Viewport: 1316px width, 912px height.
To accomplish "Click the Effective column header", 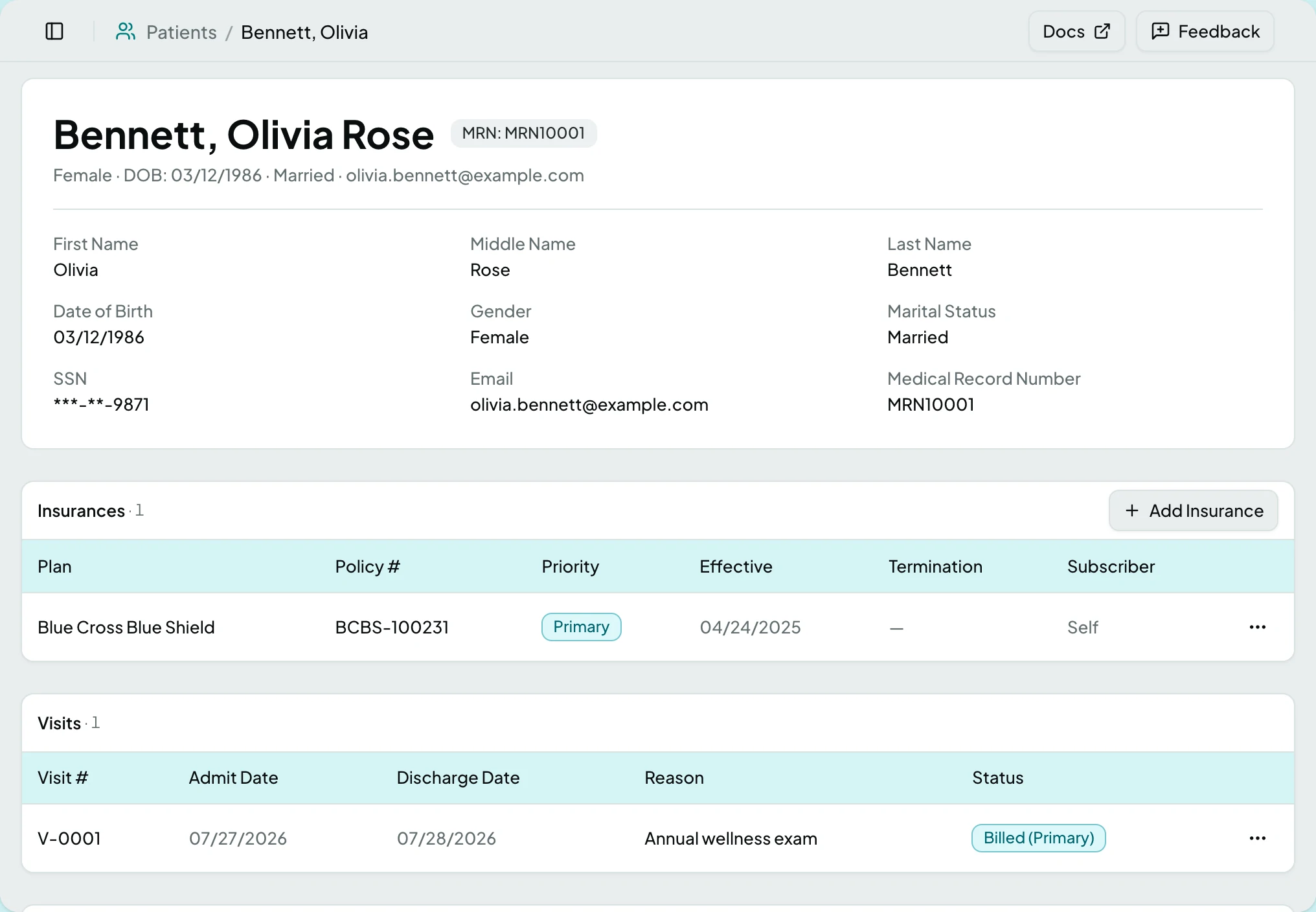I will [x=736, y=566].
